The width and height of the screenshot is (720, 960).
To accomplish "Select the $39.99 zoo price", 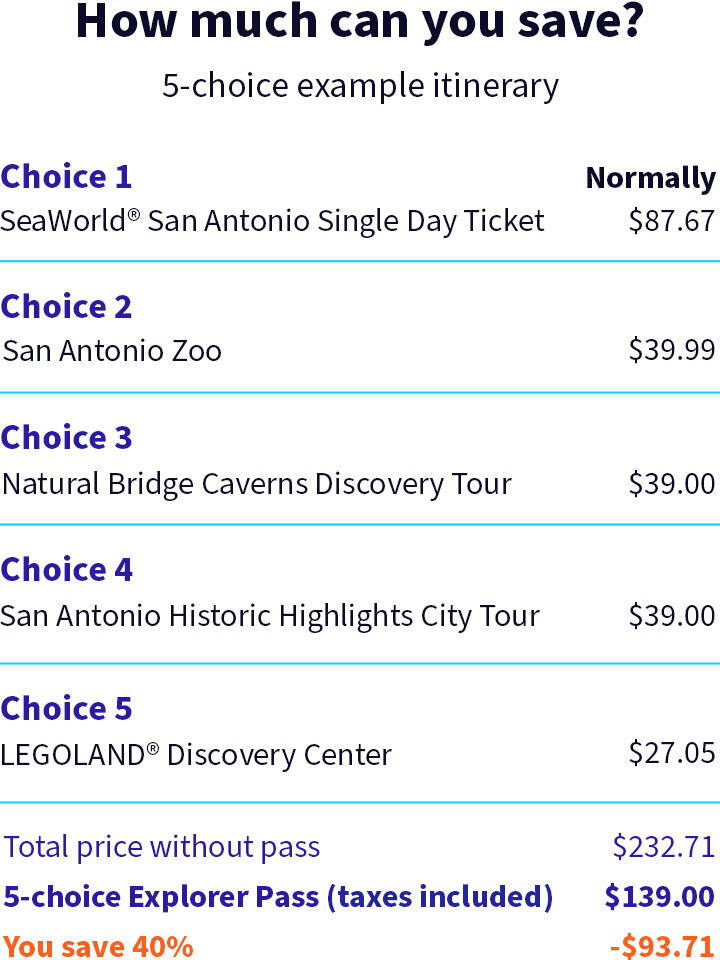I will click(x=672, y=351).
